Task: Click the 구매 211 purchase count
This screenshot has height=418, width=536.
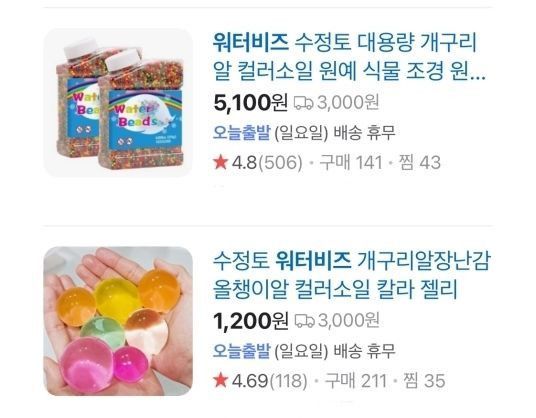Action: (355, 381)
